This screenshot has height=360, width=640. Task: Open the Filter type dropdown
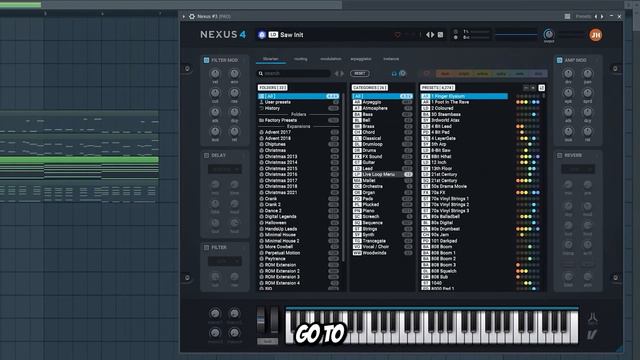coord(224,261)
